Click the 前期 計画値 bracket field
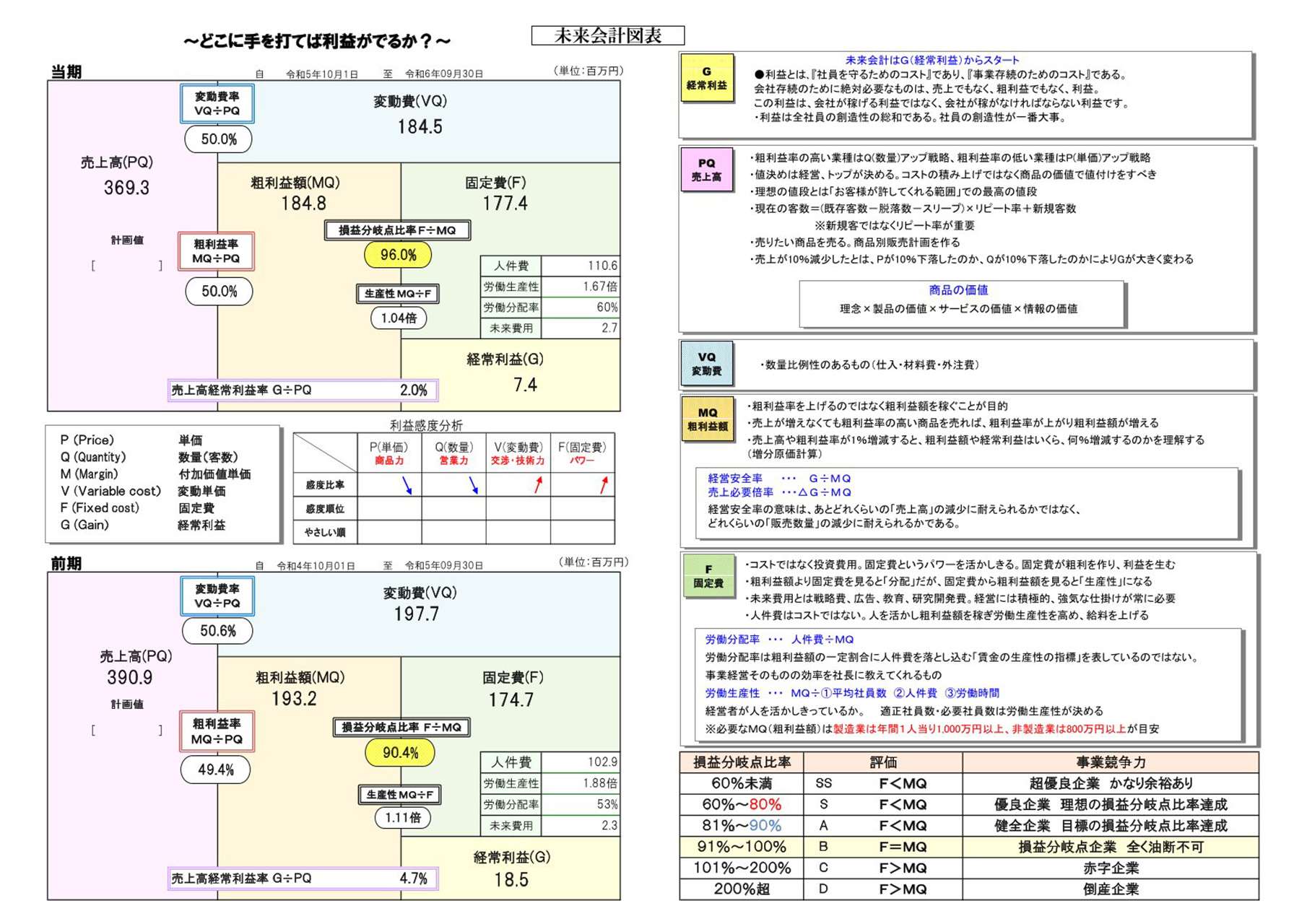Image resolution: width=1307 pixels, height=924 pixels. (126, 731)
